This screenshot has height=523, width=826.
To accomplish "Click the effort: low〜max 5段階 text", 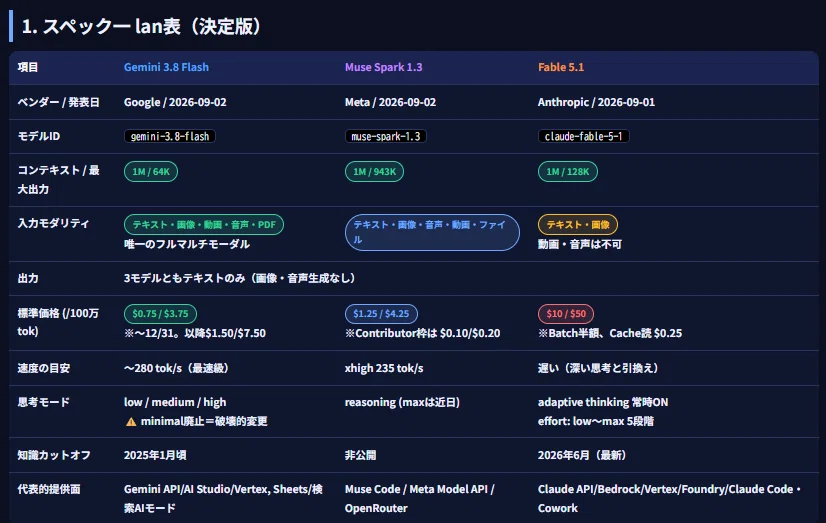I will 595,421.
